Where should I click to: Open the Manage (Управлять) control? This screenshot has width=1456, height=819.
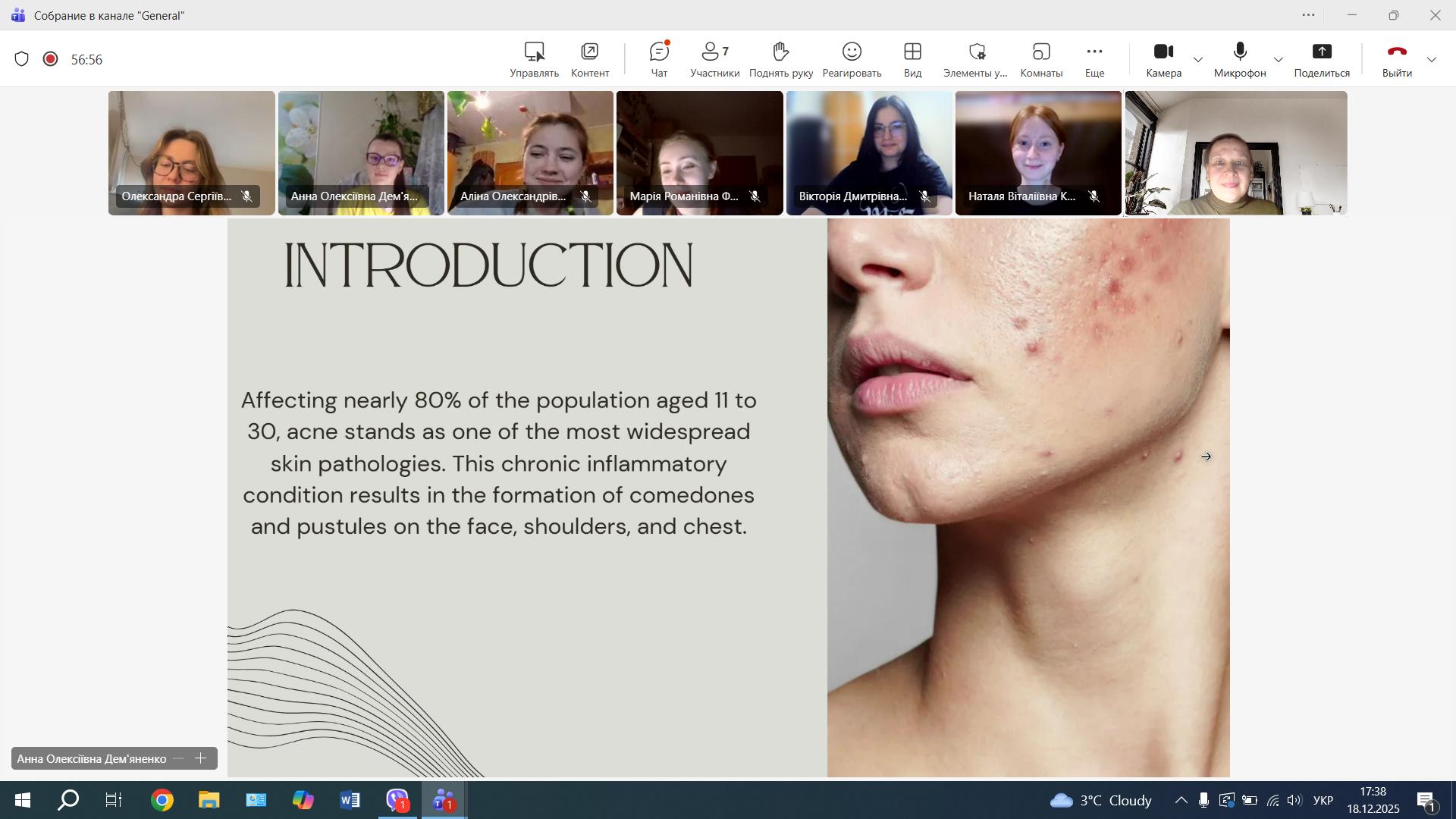coord(534,59)
